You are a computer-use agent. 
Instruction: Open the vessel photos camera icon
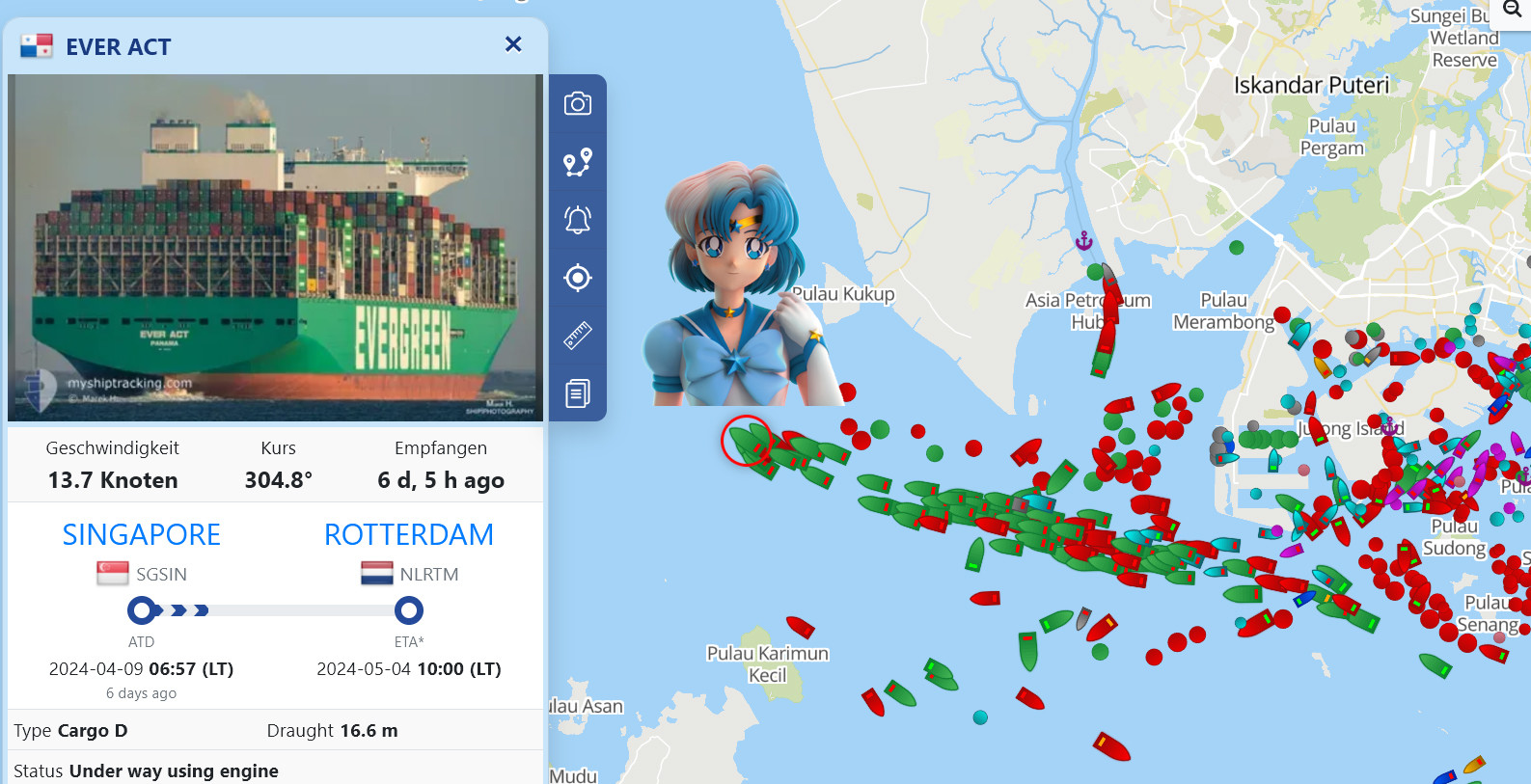pyautogui.click(x=578, y=103)
